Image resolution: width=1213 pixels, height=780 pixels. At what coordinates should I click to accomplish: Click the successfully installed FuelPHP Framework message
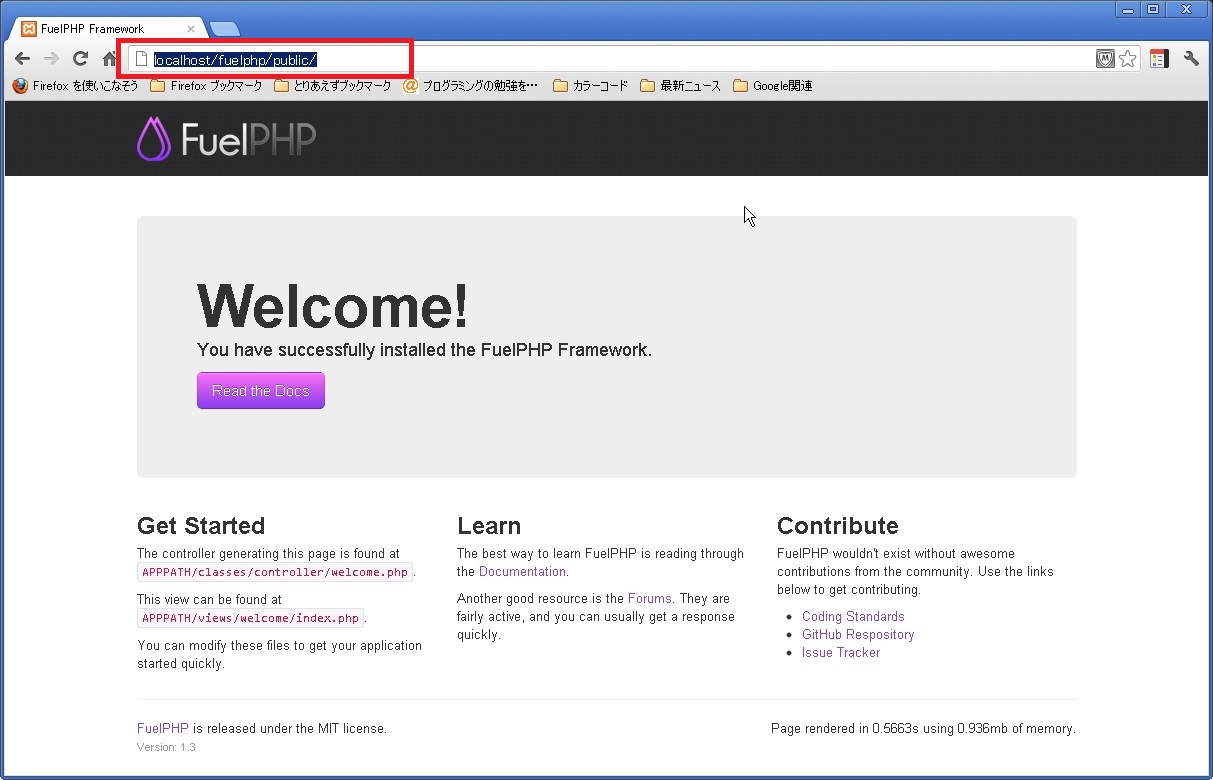coord(424,350)
